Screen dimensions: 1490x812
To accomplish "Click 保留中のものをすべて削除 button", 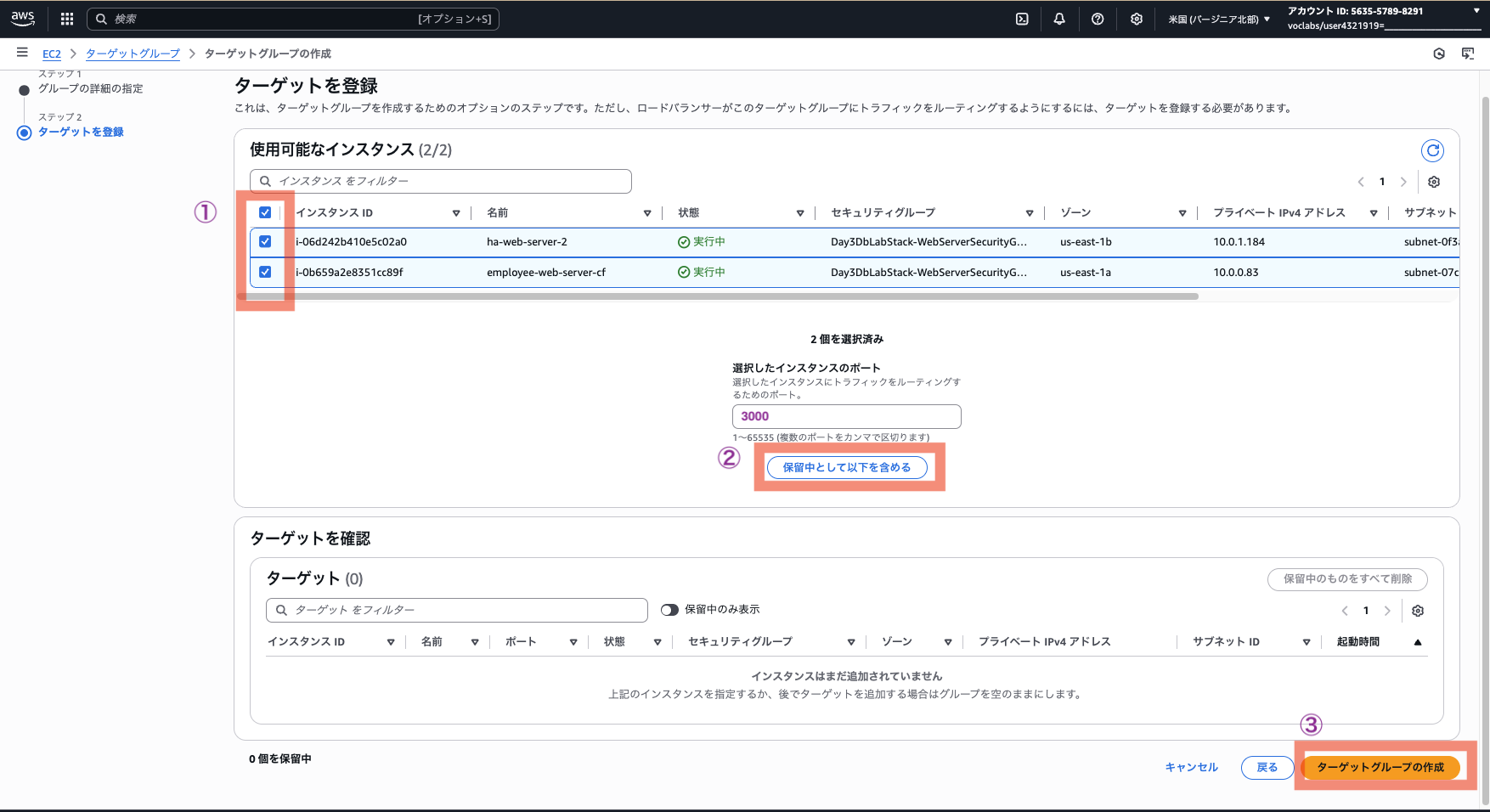I will pos(1347,578).
